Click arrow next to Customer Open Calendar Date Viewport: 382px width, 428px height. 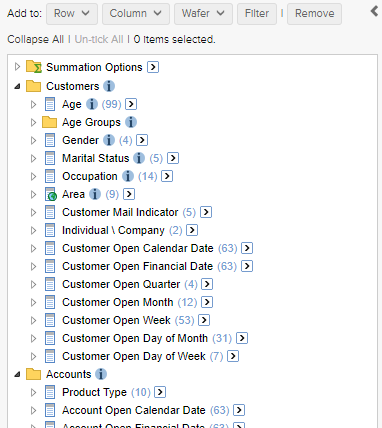[247, 248]
